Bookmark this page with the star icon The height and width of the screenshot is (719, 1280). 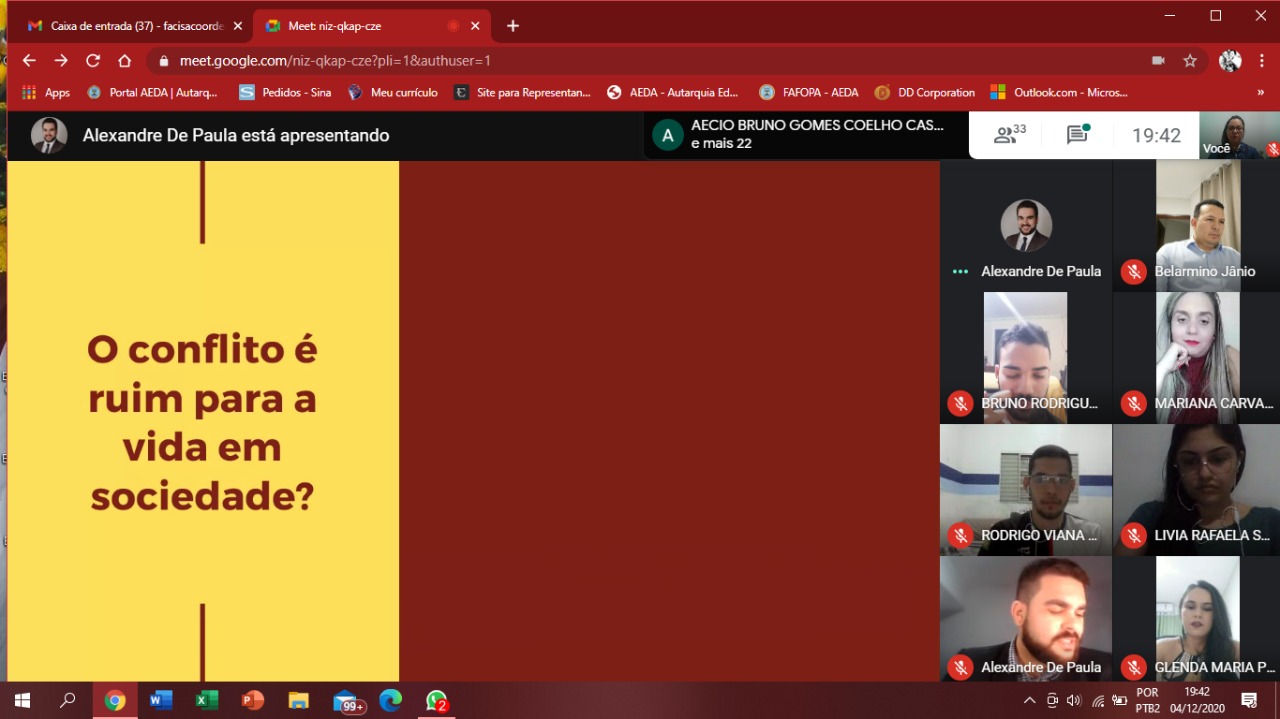1190,61
